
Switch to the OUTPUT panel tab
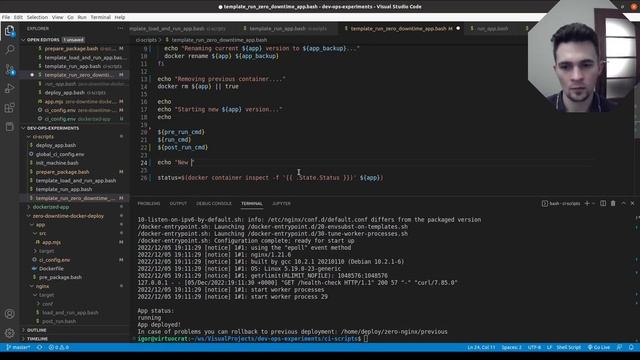point(178,203)
